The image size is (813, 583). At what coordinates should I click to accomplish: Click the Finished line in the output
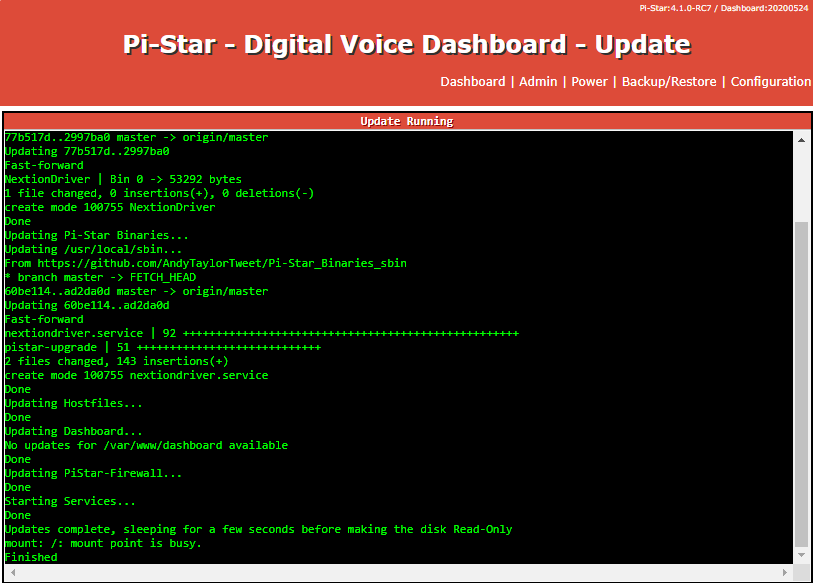point(31,557)
